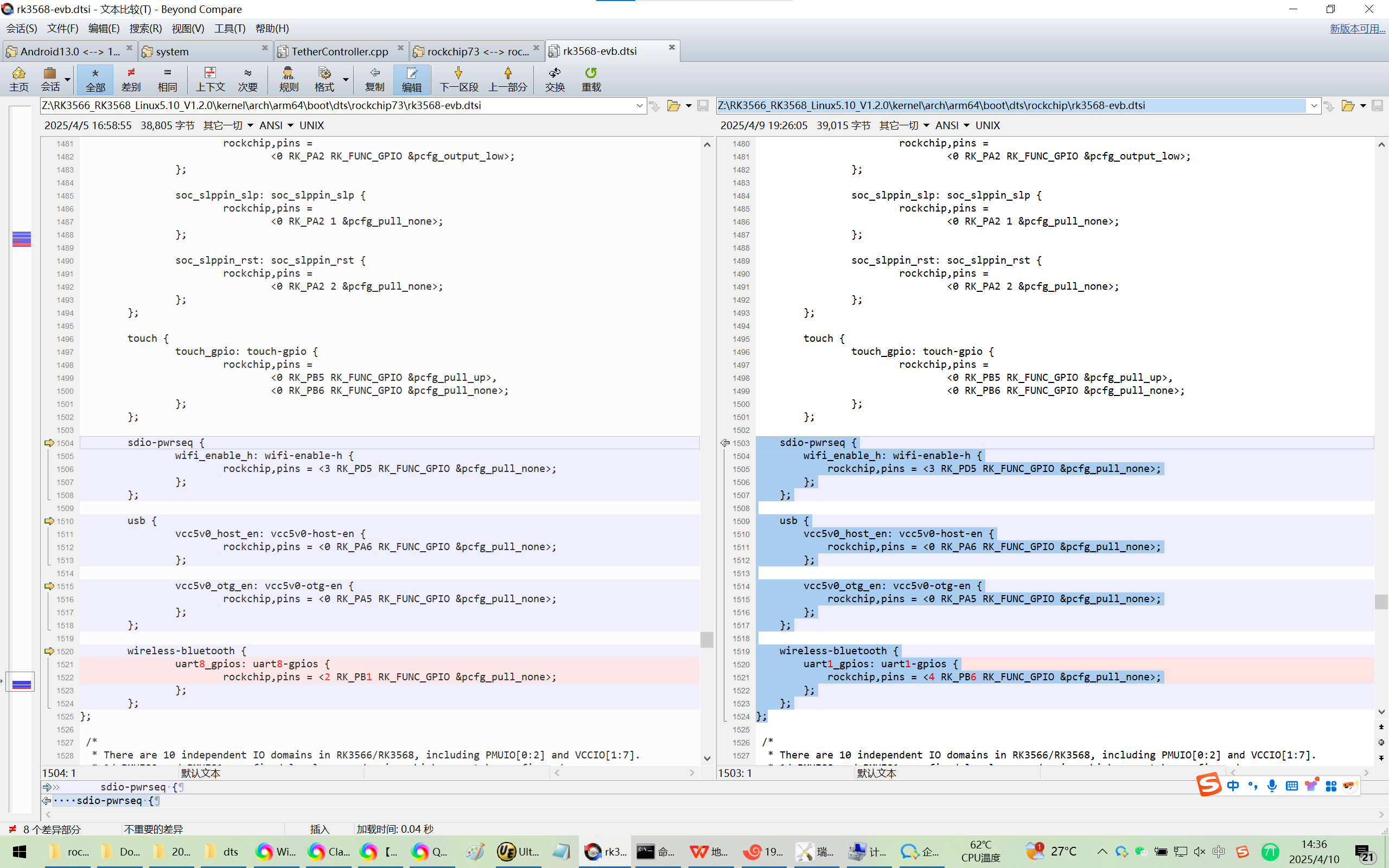The width and height of the screenshot is (1389, 868).
Task: Click the left pane vertical scrollbar thumb
Action: click(706, 639)
